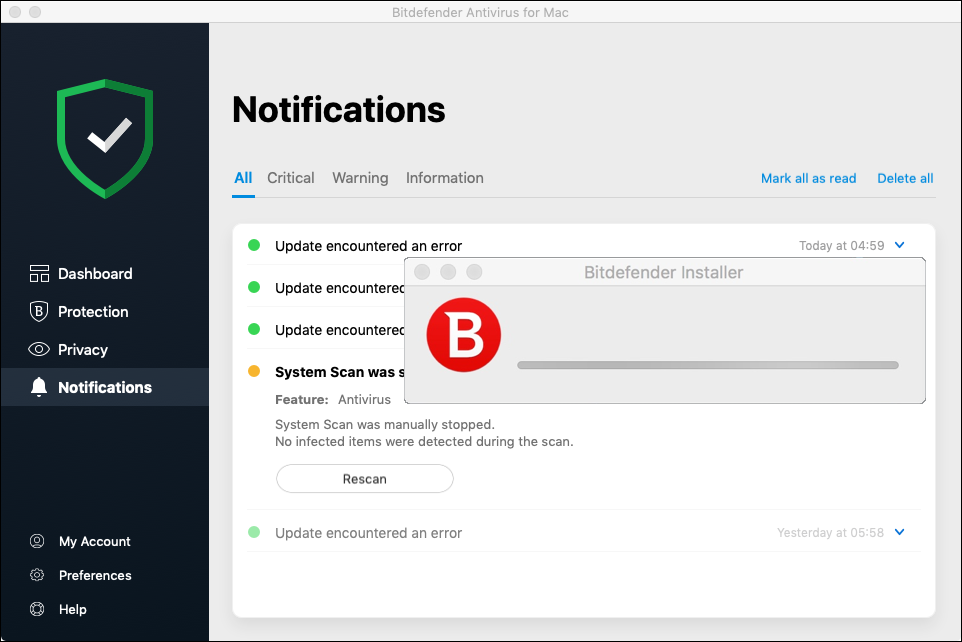Select Notifications label in the sidebar
The image size is (962, 642).
pos(105,387)
